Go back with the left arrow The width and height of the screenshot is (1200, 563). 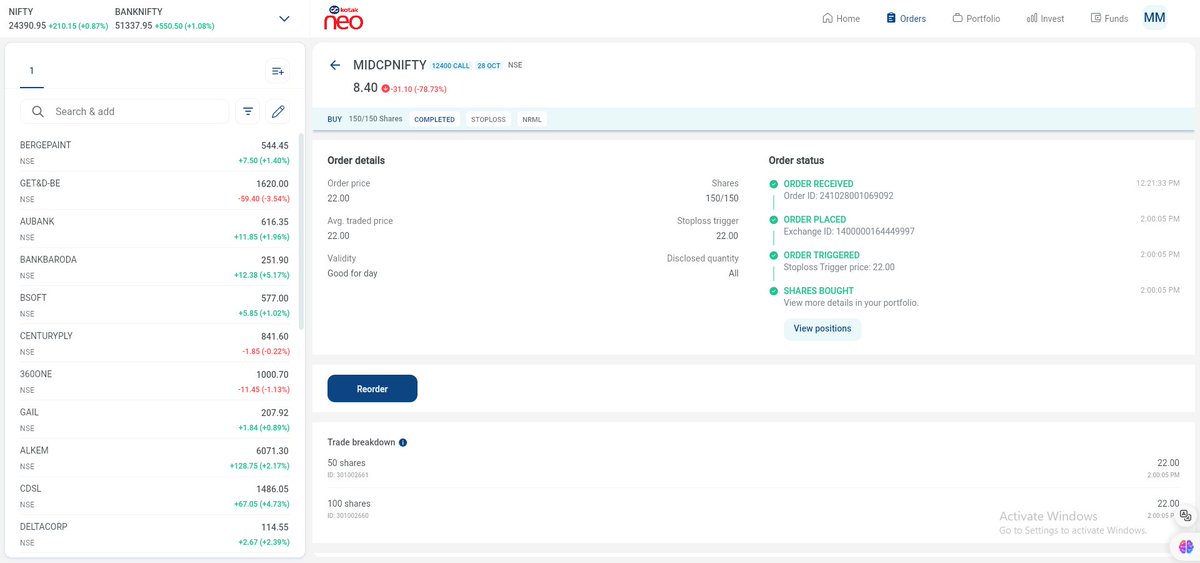[335, 65]
